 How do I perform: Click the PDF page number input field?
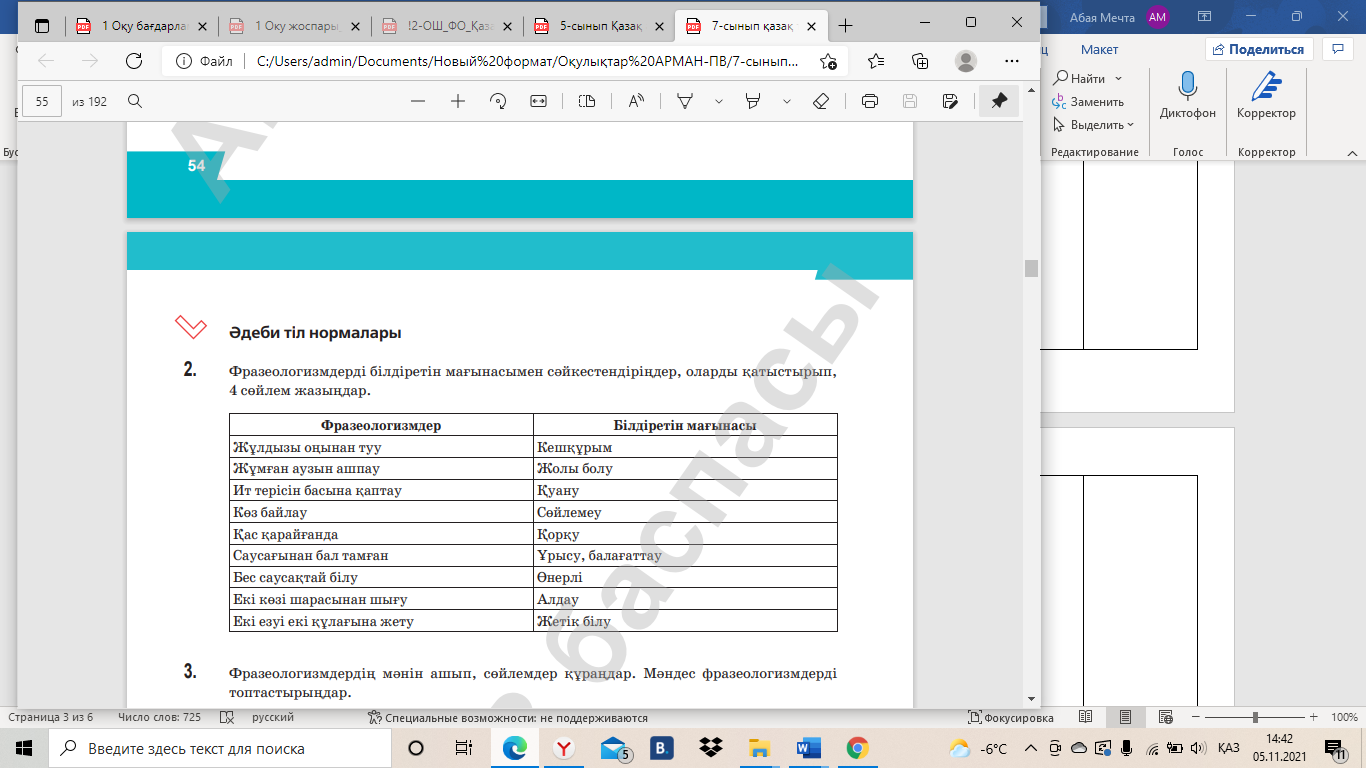(42, 101)
